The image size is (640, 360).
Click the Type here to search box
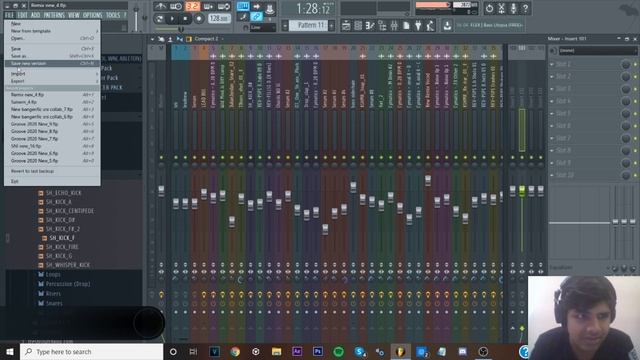[91, 351]
